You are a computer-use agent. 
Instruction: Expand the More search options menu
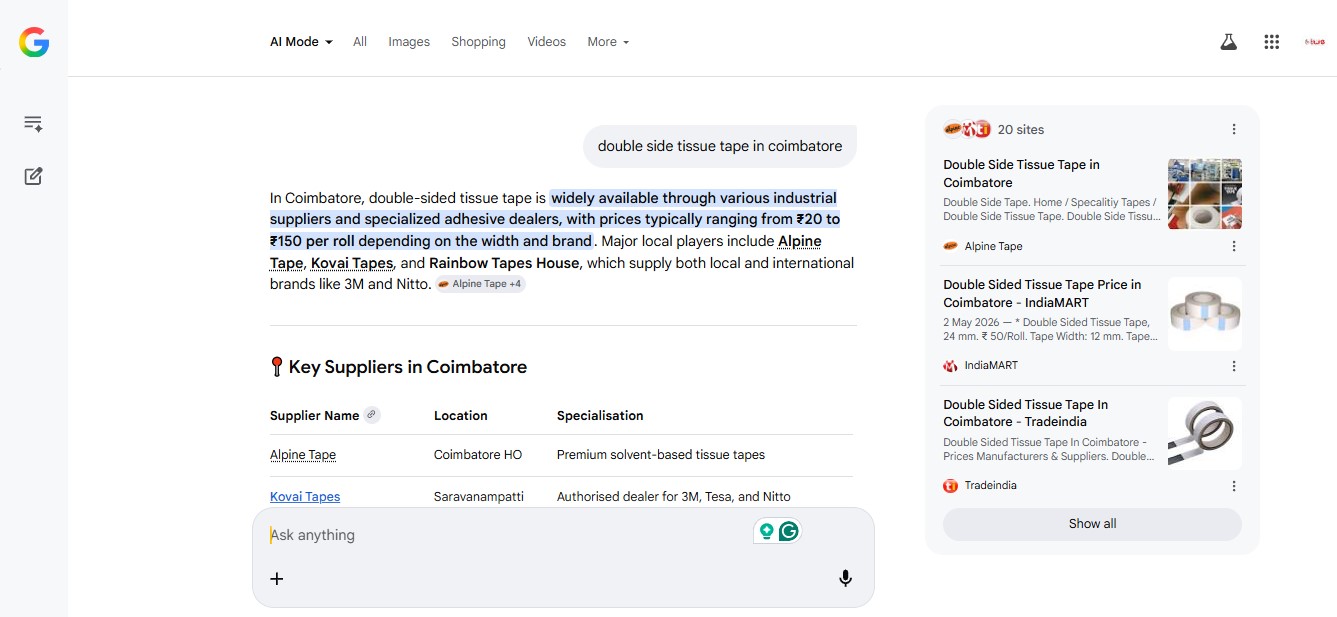tap(608, 42)
